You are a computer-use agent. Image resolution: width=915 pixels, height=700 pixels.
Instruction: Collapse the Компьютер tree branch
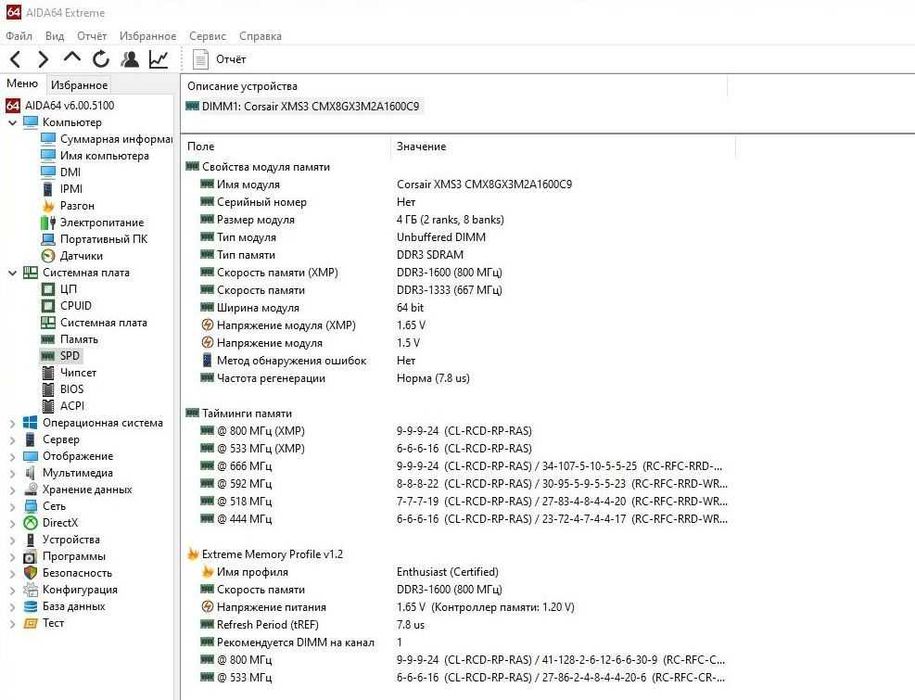coord(12,122)
